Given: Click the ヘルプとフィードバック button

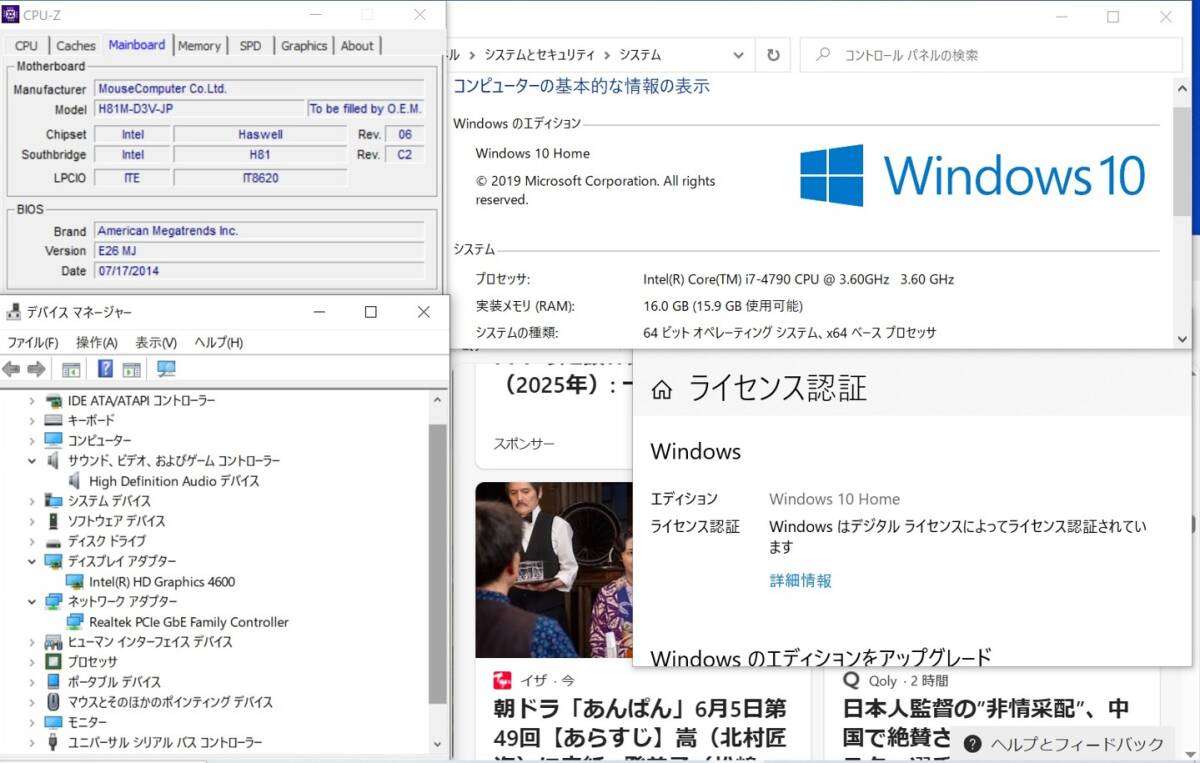Looking at the screenshot, I should pyautogui.click(x=1064, y=744).
